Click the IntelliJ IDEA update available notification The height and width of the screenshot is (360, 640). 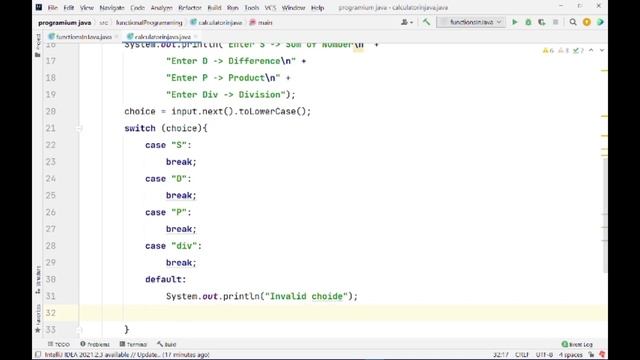127,355
